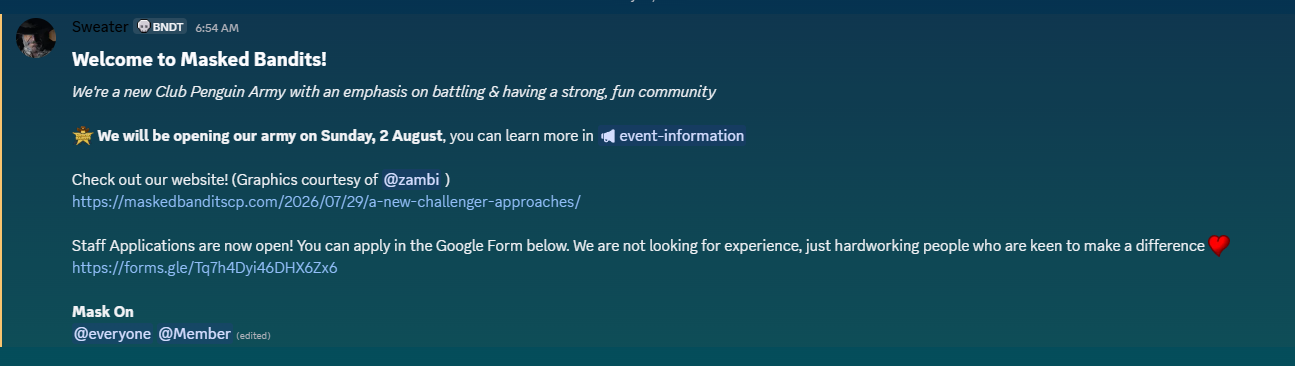The width and height of the screenshot is (1295, 366).
Task: Click the red heart emoji
Action: pyautogui.click(x=1218, y=246)
